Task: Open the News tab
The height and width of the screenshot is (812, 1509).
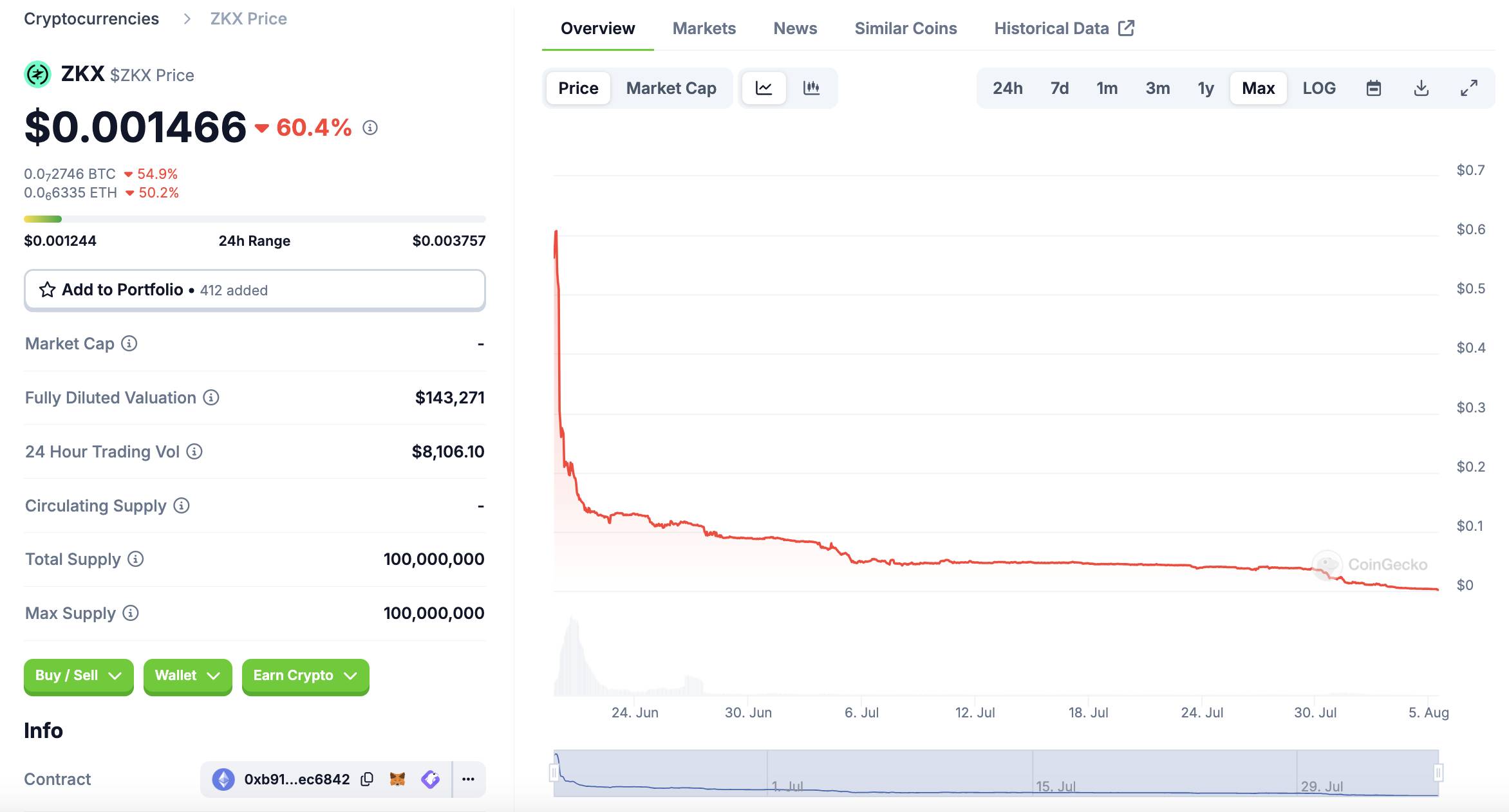Action: [x=795, y=28]
